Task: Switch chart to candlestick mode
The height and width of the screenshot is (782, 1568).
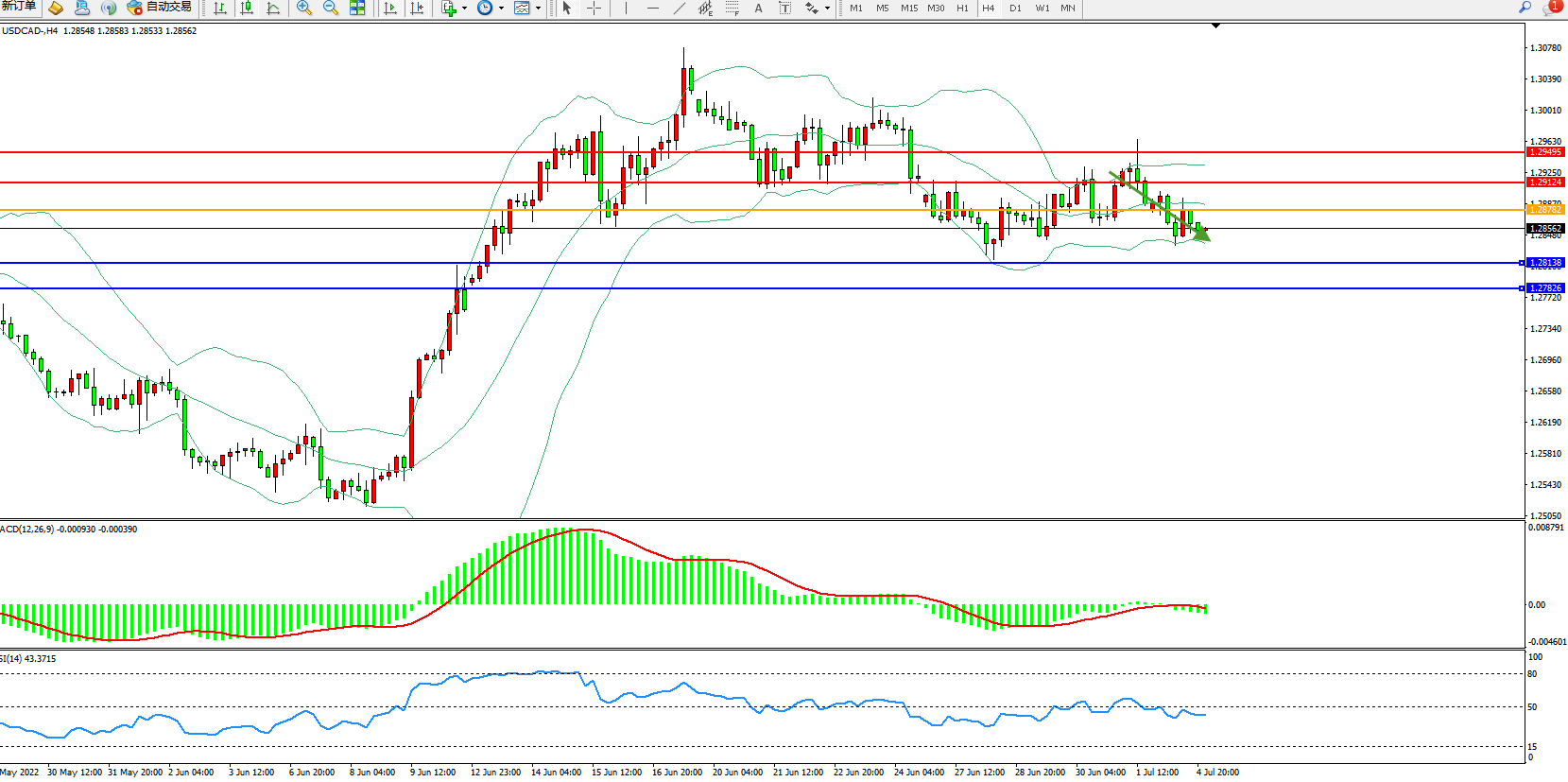Action: (247, 9)
